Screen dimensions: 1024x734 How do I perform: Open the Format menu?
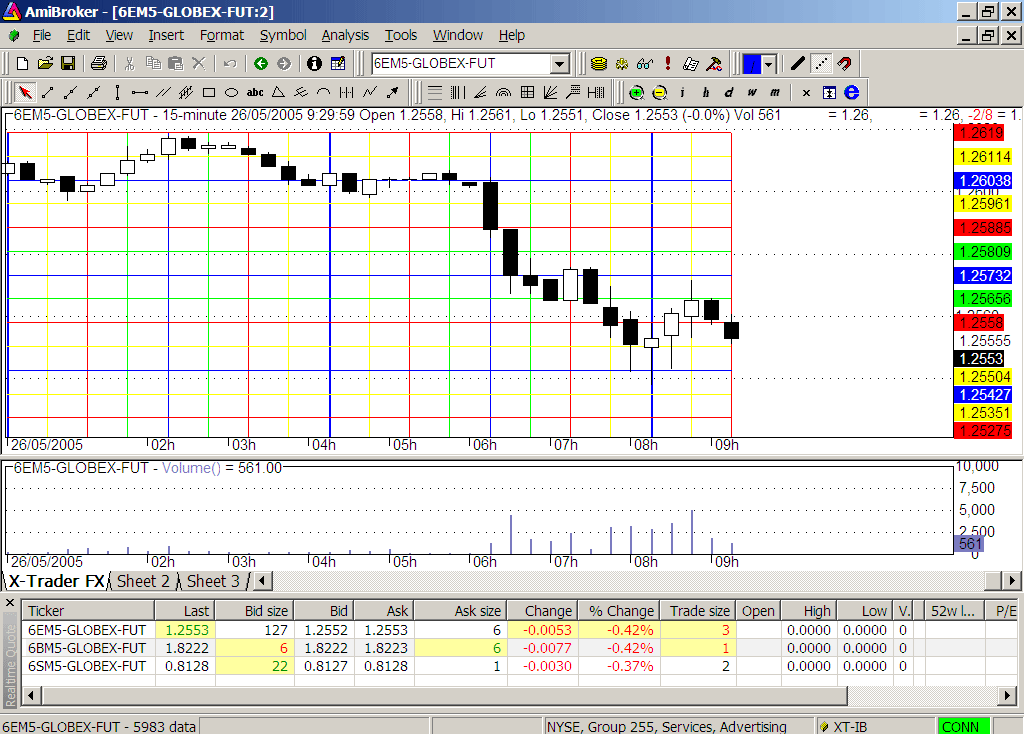point(221,35)
